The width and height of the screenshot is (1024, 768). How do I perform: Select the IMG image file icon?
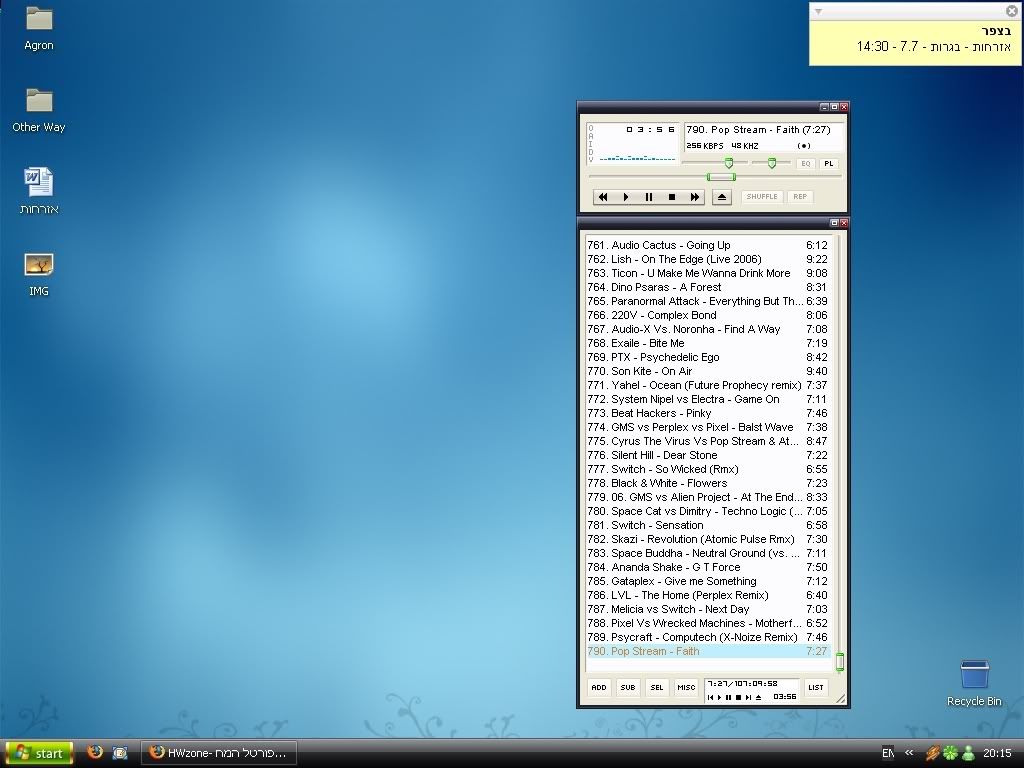(39, 274)
